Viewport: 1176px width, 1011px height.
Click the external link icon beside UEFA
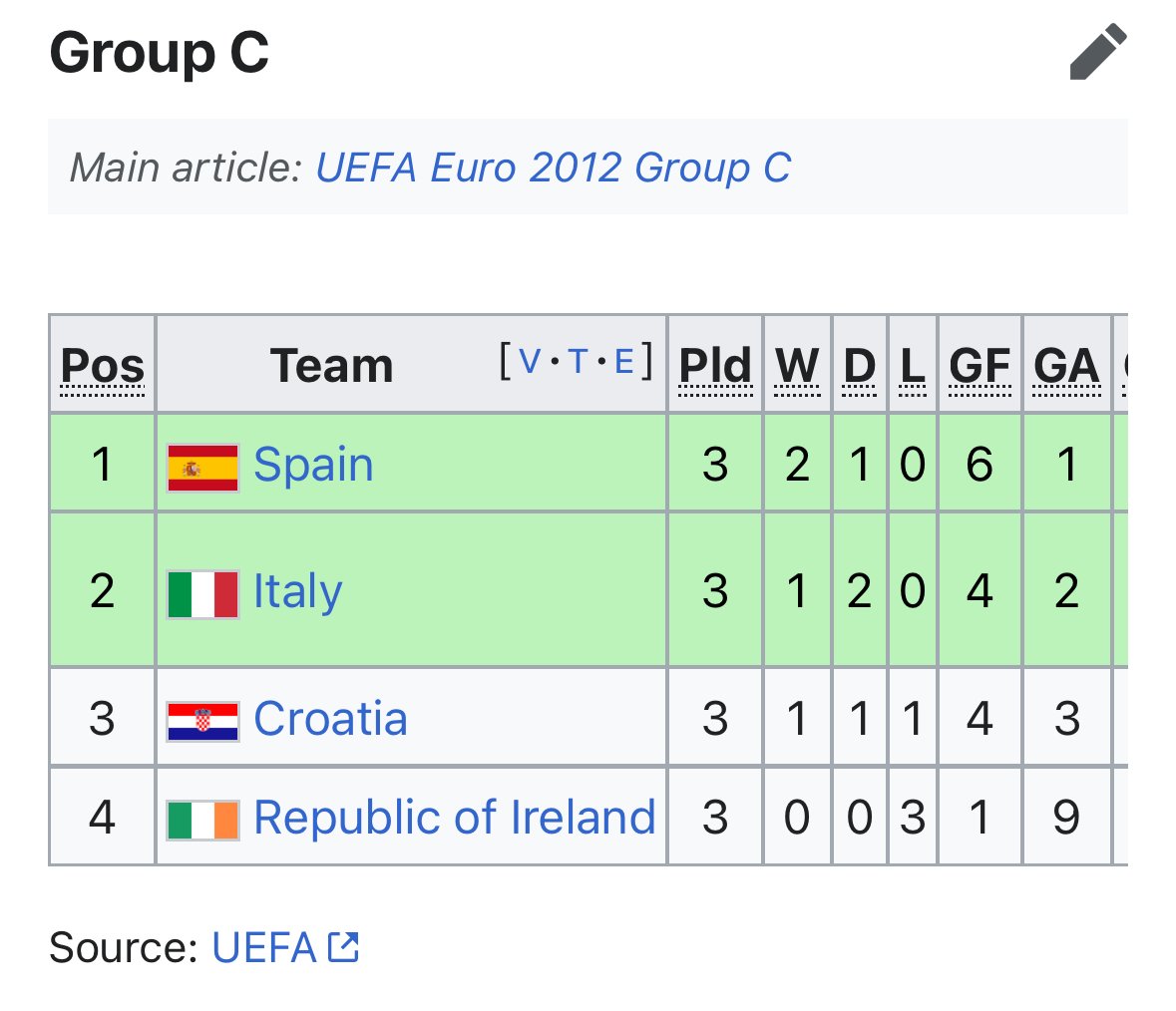pos(343,946)
